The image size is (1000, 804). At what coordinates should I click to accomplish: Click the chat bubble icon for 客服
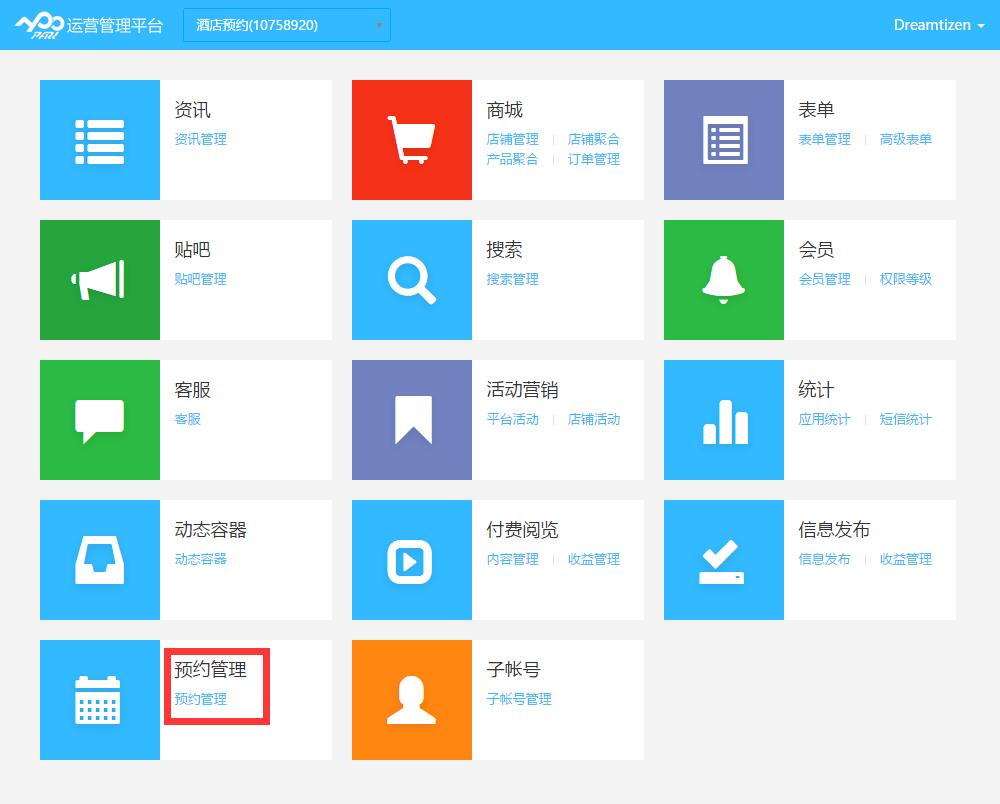pyautogui.click(x=99, y=420)
